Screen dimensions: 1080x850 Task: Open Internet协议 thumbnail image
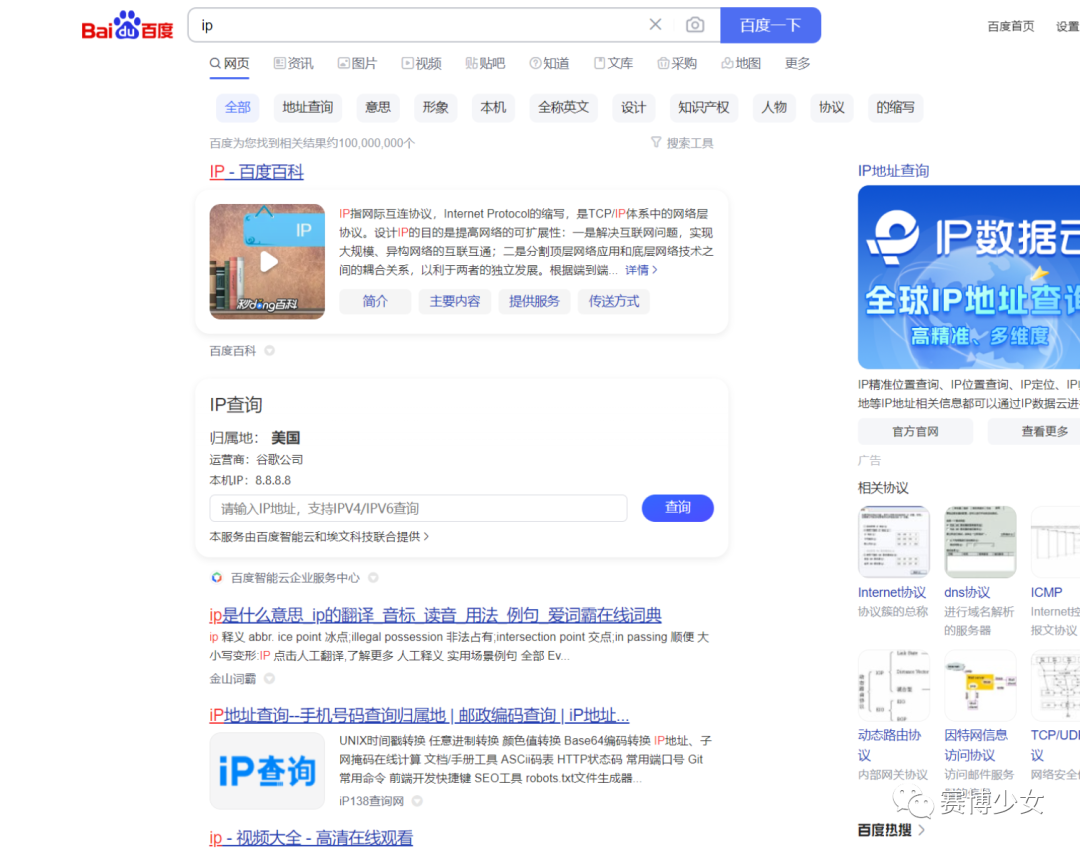coord(893,541)
